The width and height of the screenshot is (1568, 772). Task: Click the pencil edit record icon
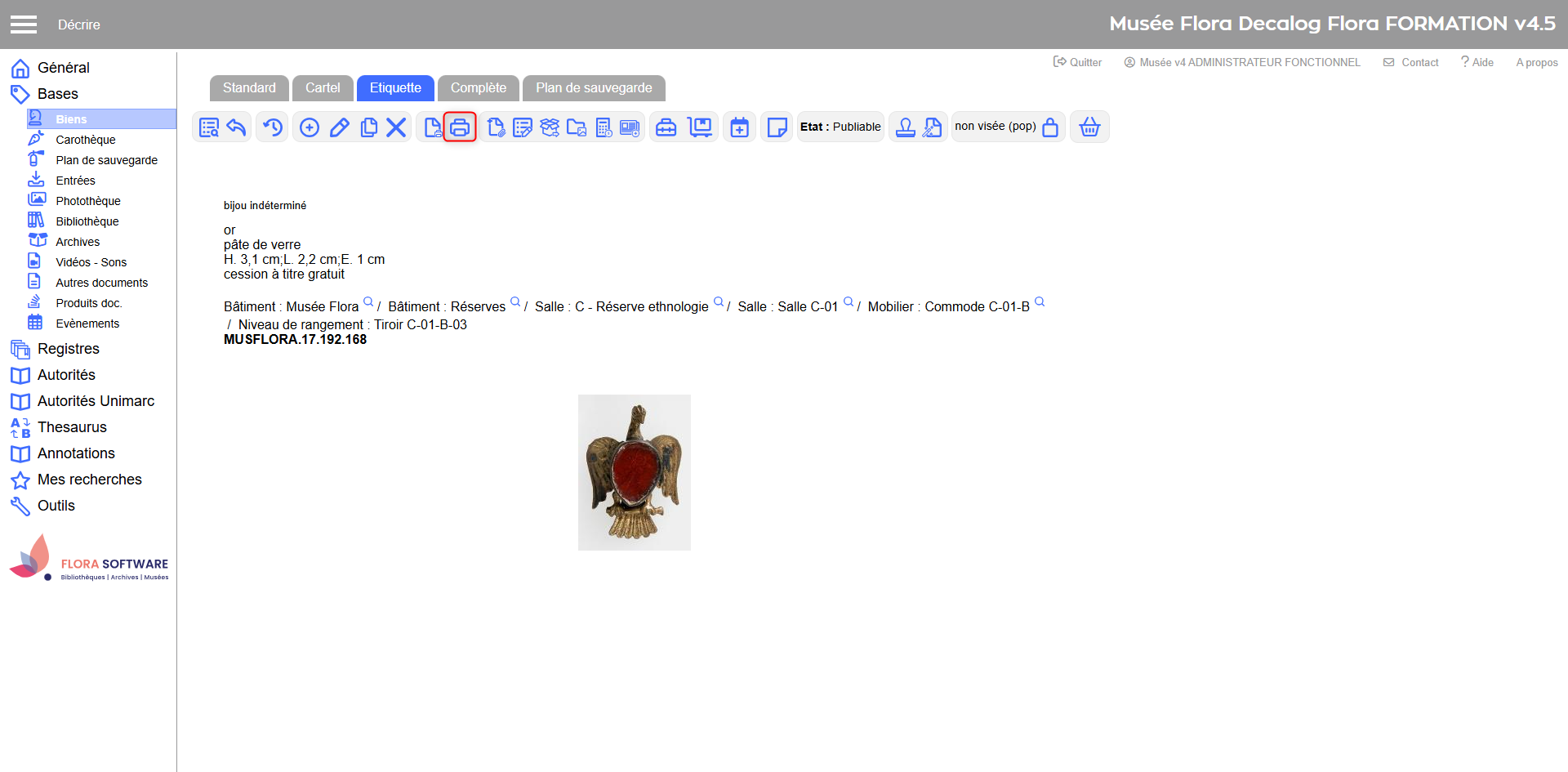[x=340, y=127]
